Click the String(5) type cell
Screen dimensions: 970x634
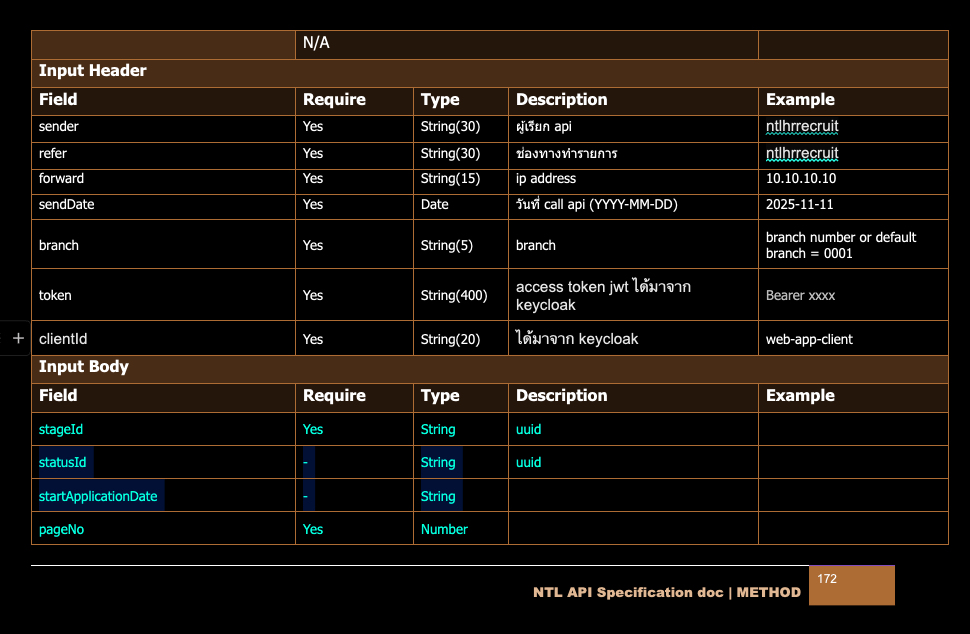click(x=447, y=245)
